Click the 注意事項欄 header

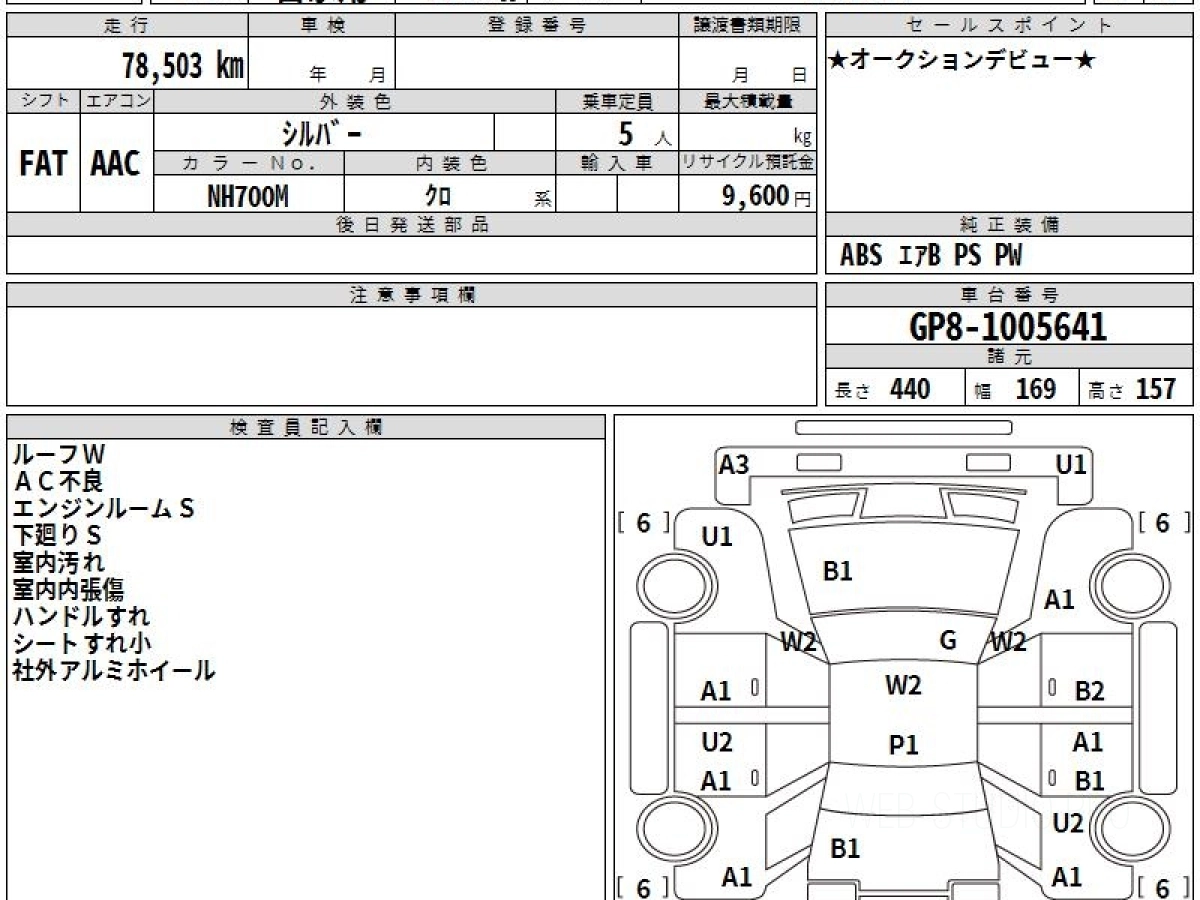tap(412, 294)
